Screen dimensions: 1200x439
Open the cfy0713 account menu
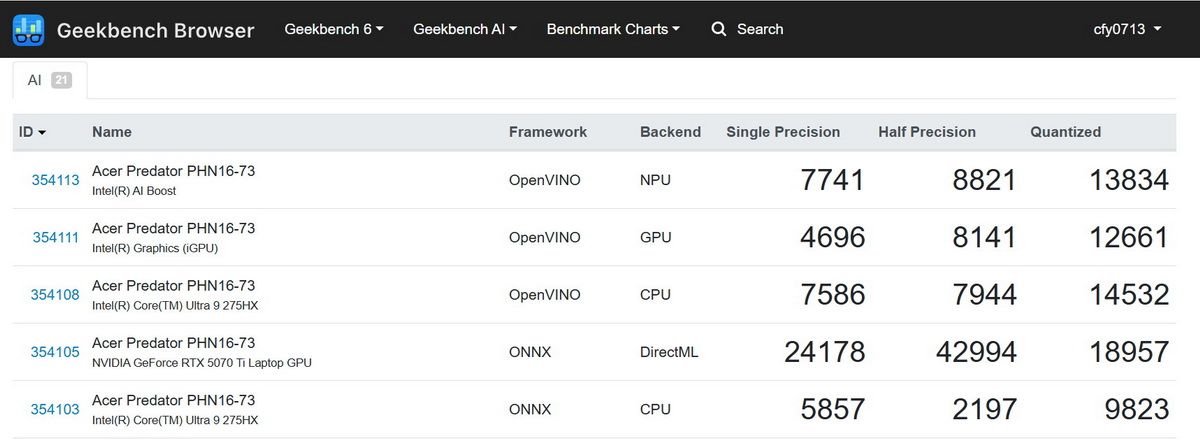1127,29
